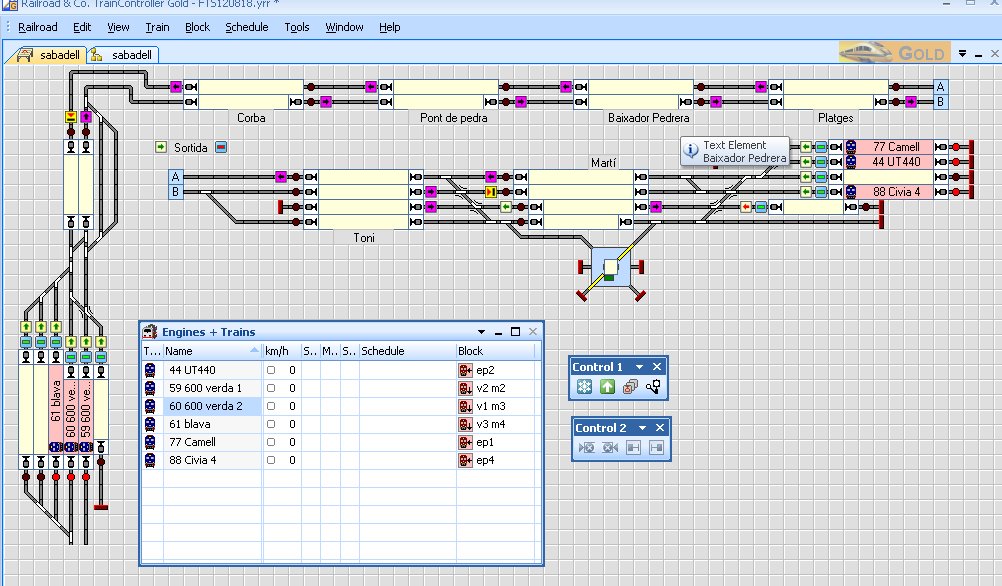Toggle the km/h checkbox for 61 blava
Viewport: 1002px width, 586px height.
[x=271, y=424]
